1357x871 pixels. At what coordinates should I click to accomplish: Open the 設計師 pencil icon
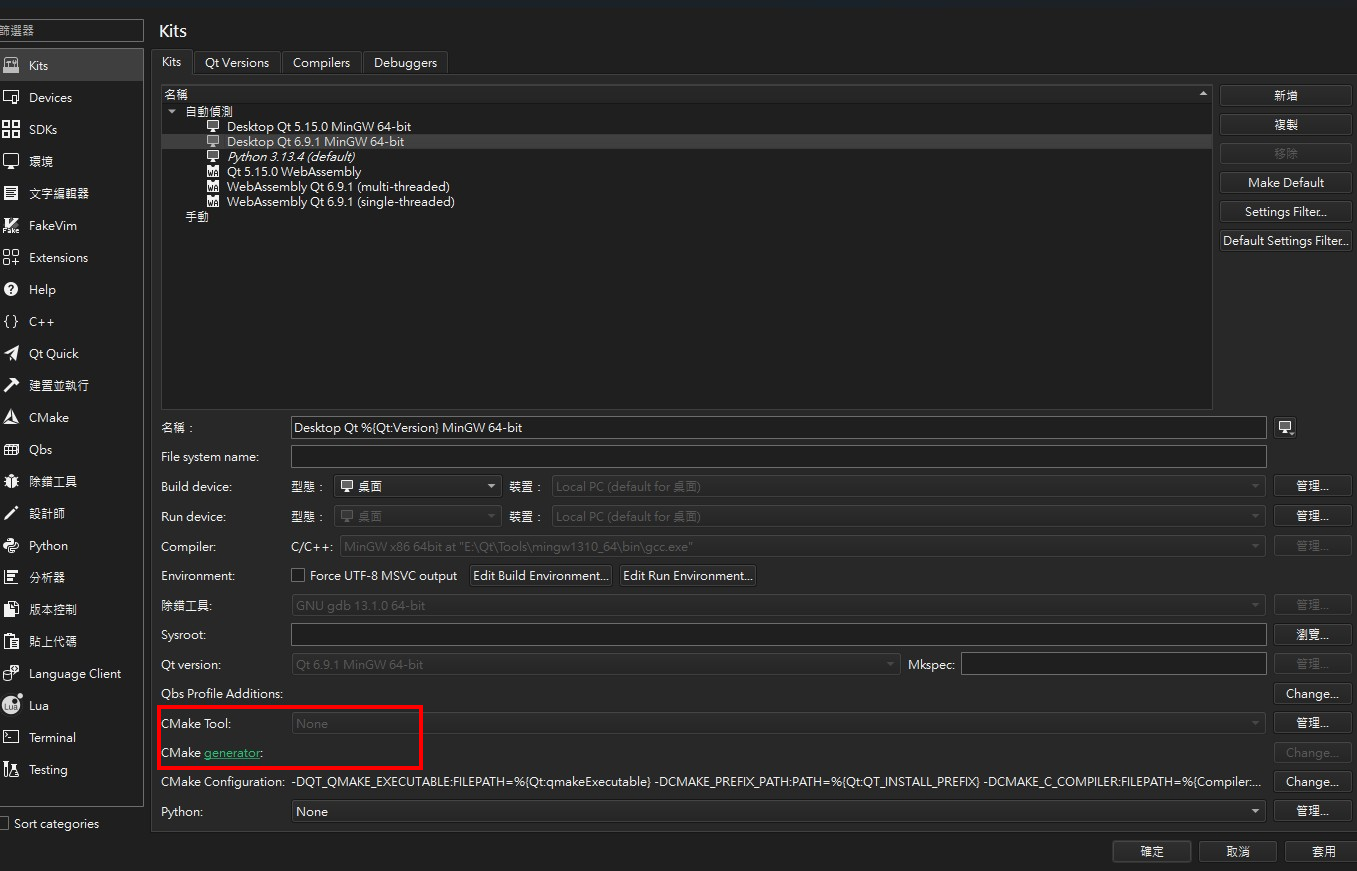11,513
